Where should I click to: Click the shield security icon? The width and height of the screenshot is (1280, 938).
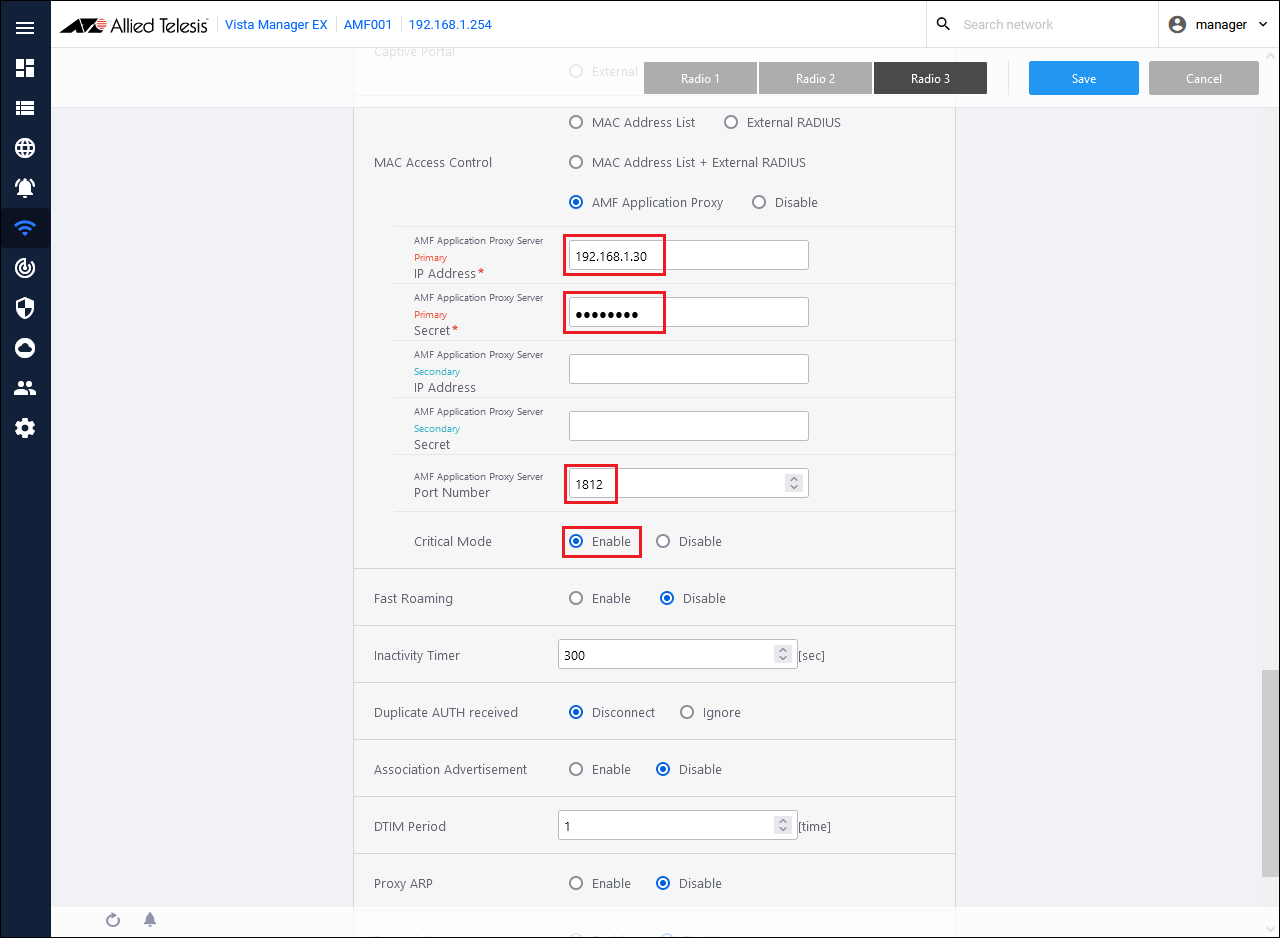[25, 308]
